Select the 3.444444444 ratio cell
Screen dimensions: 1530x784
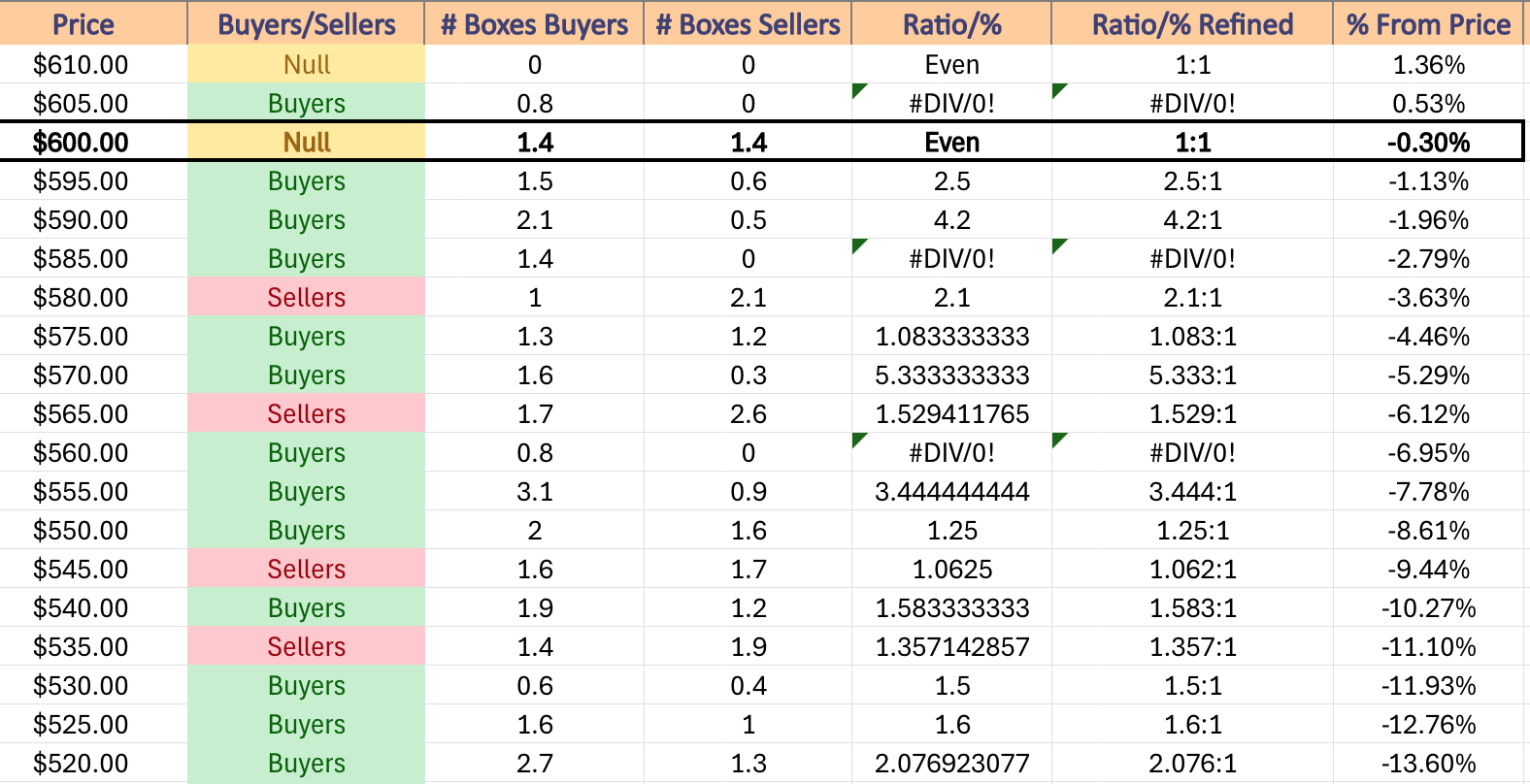[x=951, y=491]
